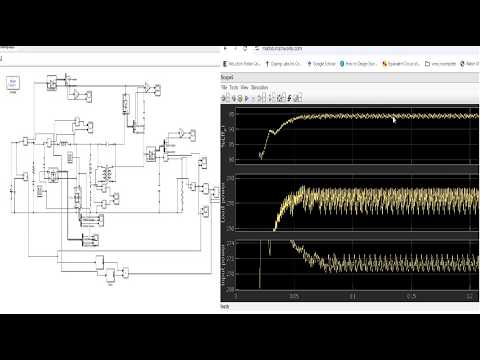Viewport: 480px width, 360px height.
Task: Open the File menu in scope window
Action: click(x=224, y=87)
